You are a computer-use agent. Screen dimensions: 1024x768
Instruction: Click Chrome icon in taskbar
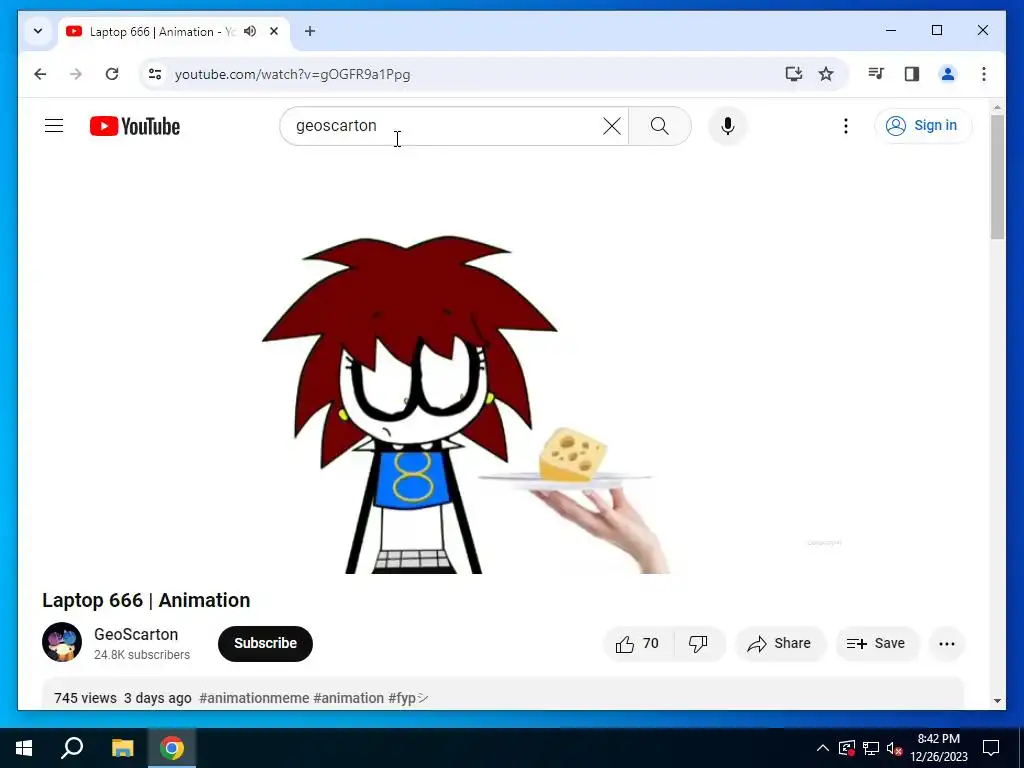172,748
